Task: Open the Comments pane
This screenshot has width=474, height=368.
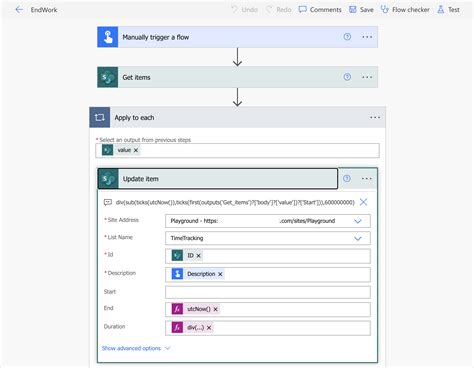Action: click(320, 10)
